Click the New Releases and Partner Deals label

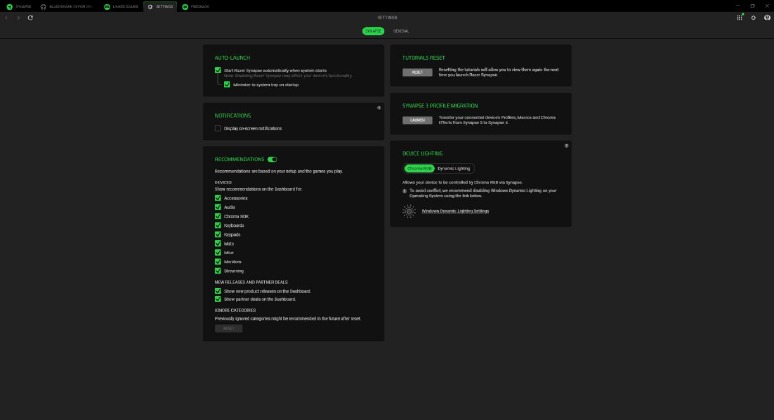251,282
